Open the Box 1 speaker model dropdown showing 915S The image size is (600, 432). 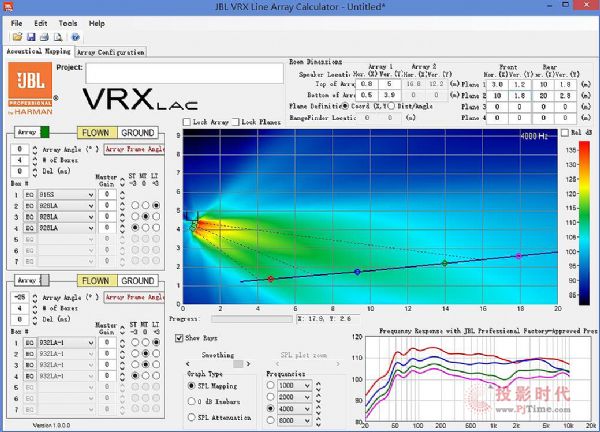tap(65, 195)
